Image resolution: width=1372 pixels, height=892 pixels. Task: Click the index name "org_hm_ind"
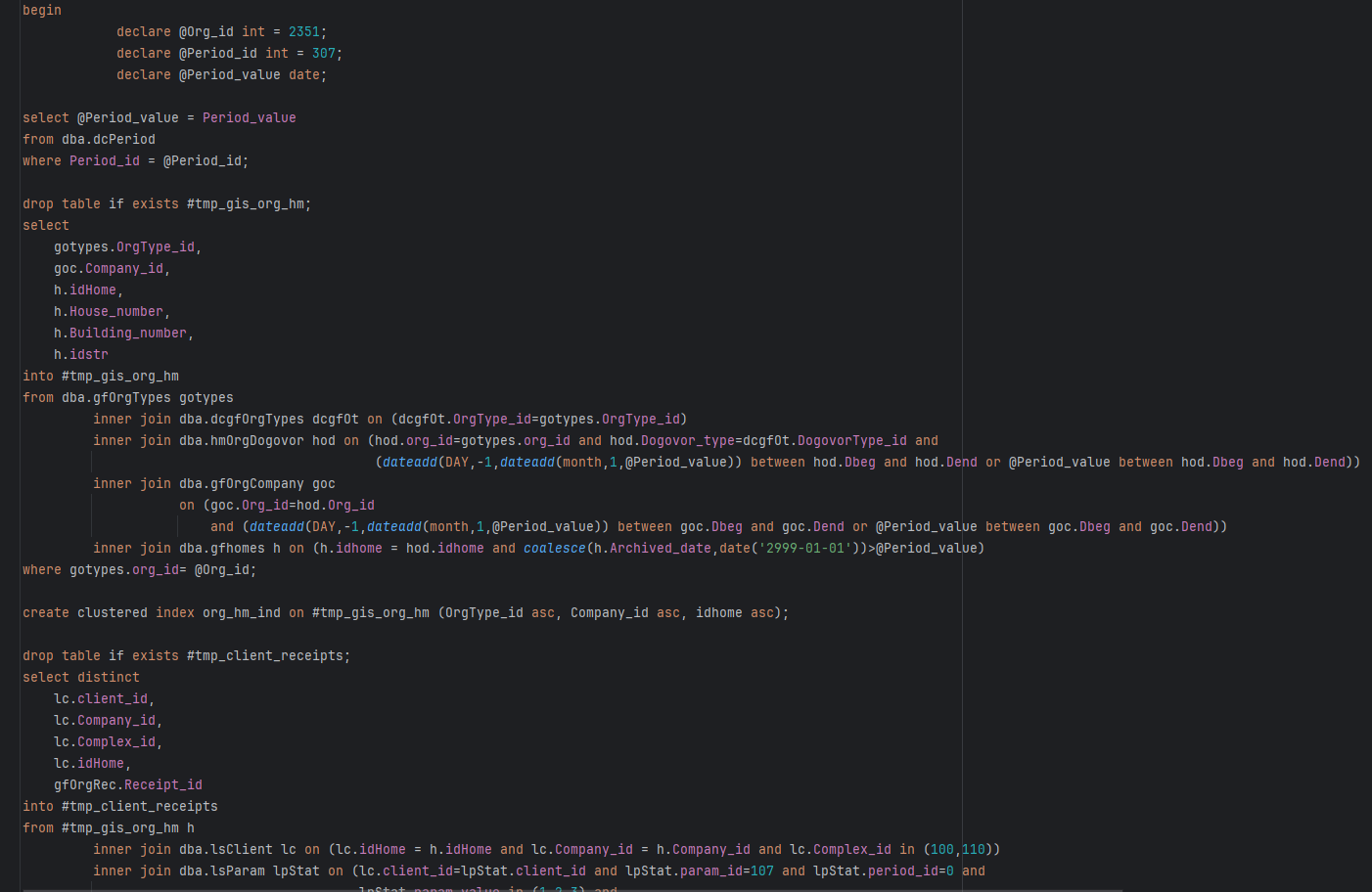[x=242, y=613]
